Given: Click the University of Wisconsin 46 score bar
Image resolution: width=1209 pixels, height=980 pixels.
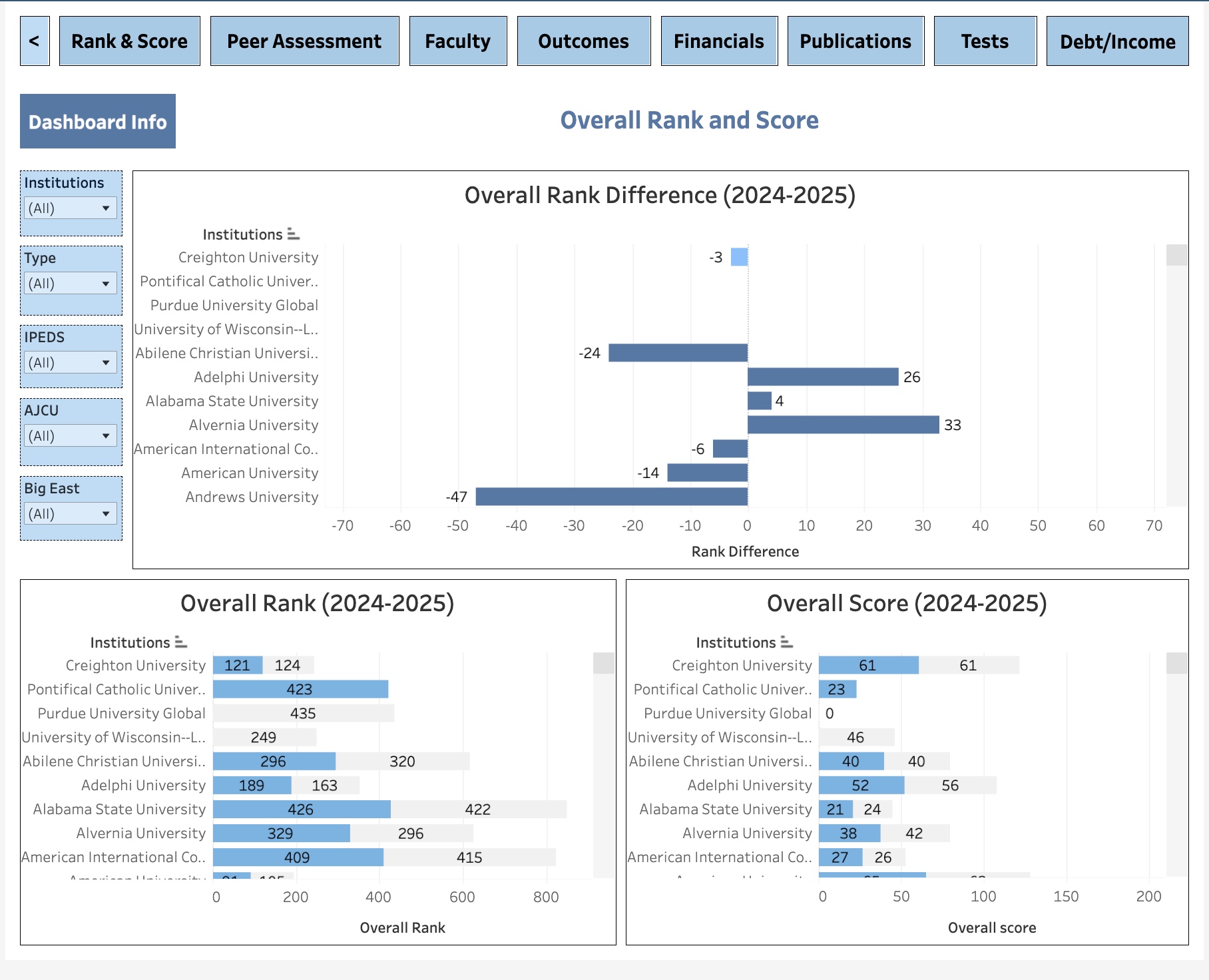Looking at the screenshot, I should tap(857, 737).
